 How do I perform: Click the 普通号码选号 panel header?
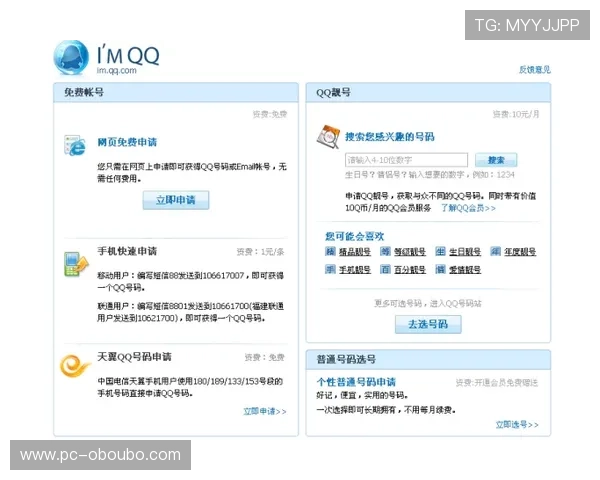point(428,359)
